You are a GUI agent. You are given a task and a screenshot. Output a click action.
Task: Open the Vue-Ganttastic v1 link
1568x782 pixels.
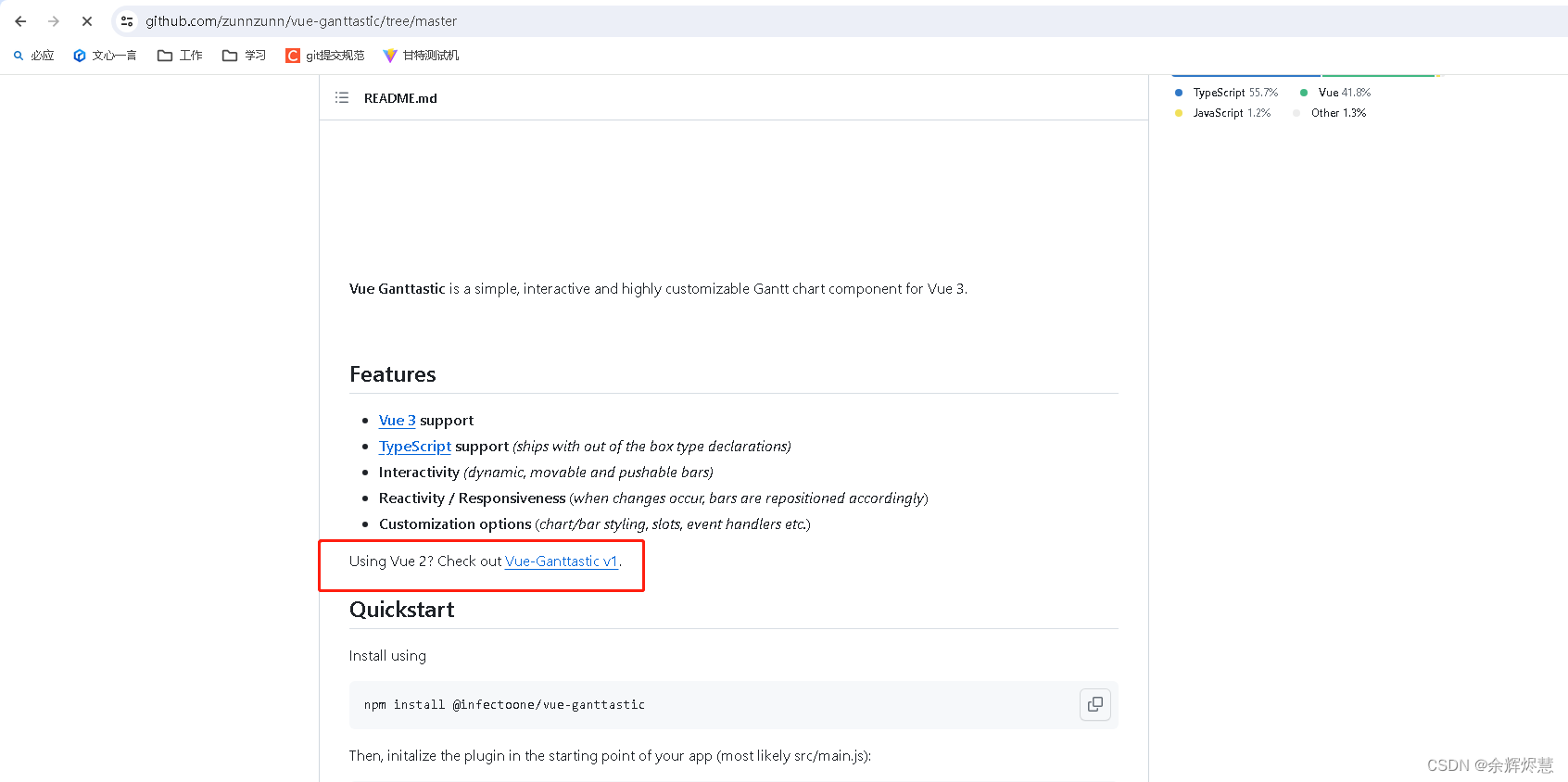[562, 561]
